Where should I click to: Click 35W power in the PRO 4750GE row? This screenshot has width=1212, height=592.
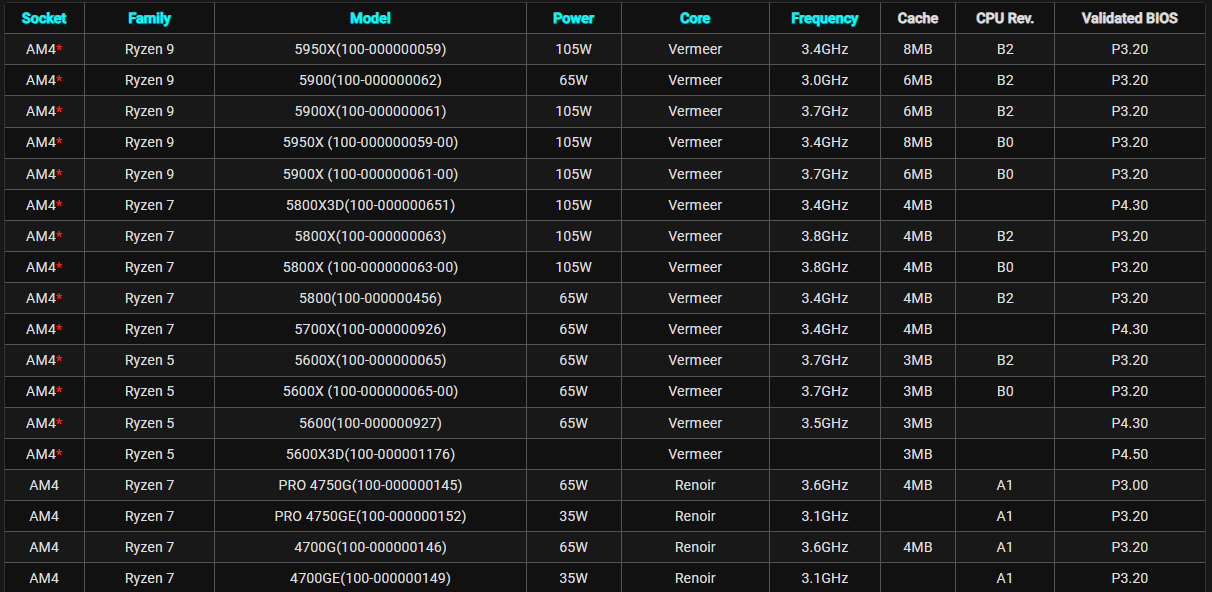click(x=574, y=516)
